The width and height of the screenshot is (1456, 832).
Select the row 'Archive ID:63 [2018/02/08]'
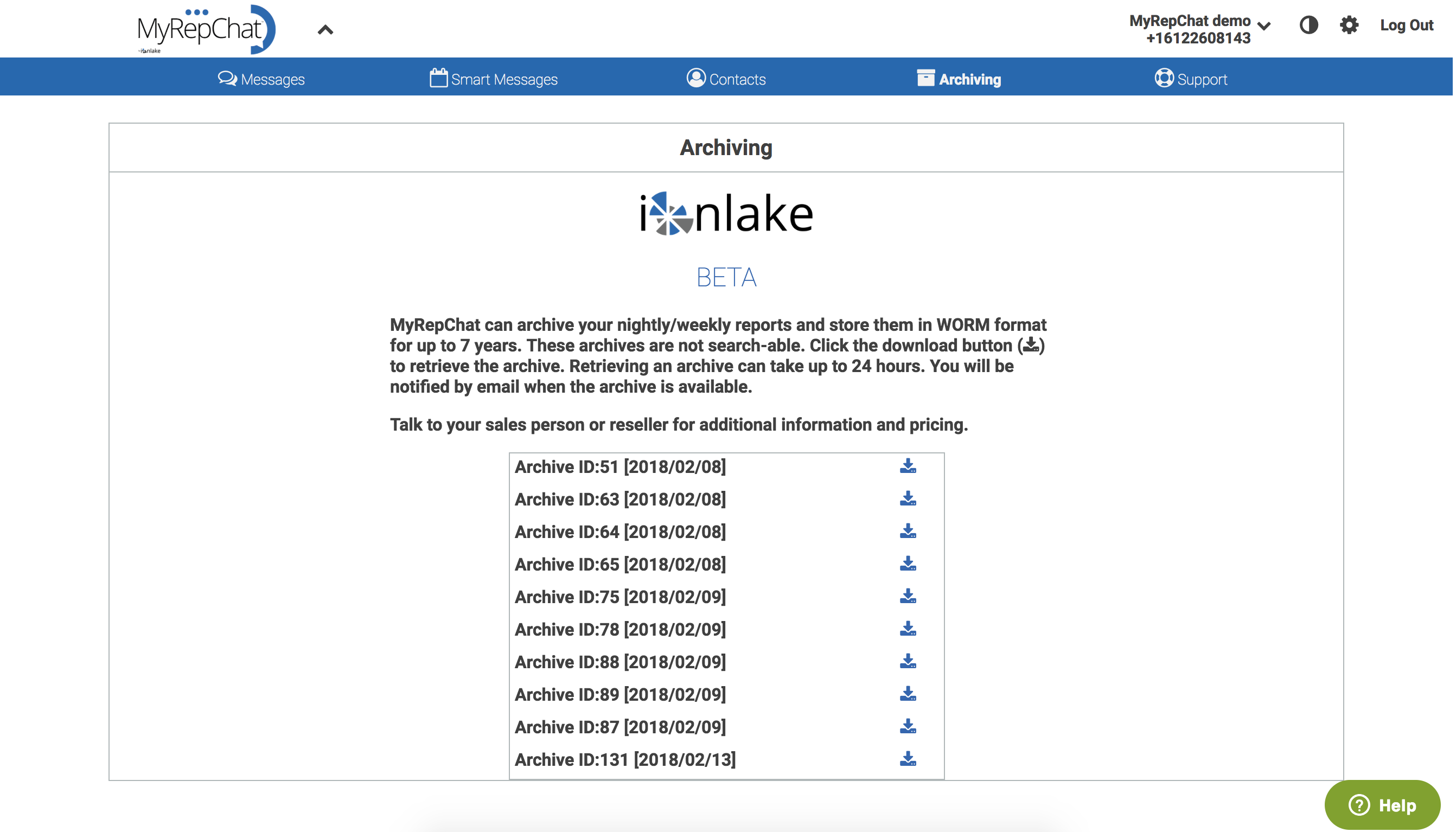click(727, 500)
